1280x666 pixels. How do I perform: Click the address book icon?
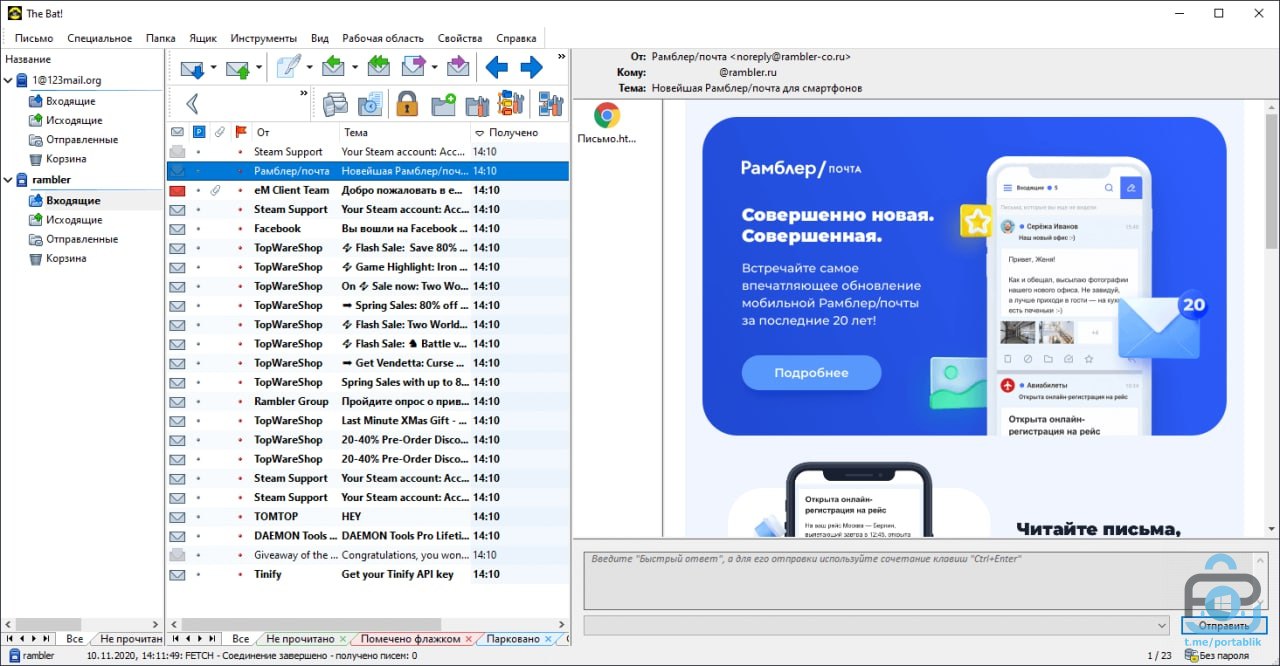click(334, 103)
